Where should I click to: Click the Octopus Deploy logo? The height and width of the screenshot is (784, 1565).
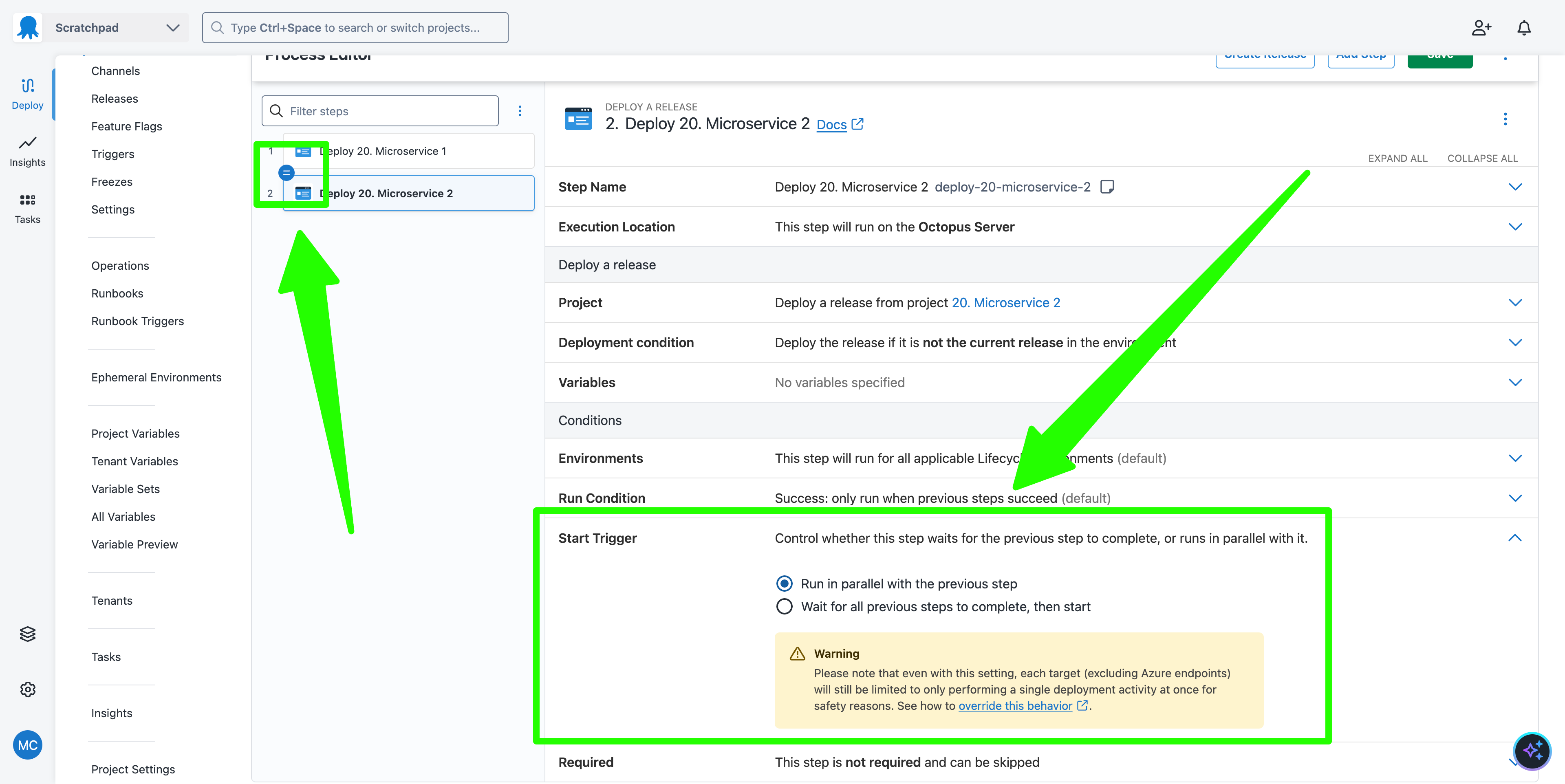tap(27, 27)
